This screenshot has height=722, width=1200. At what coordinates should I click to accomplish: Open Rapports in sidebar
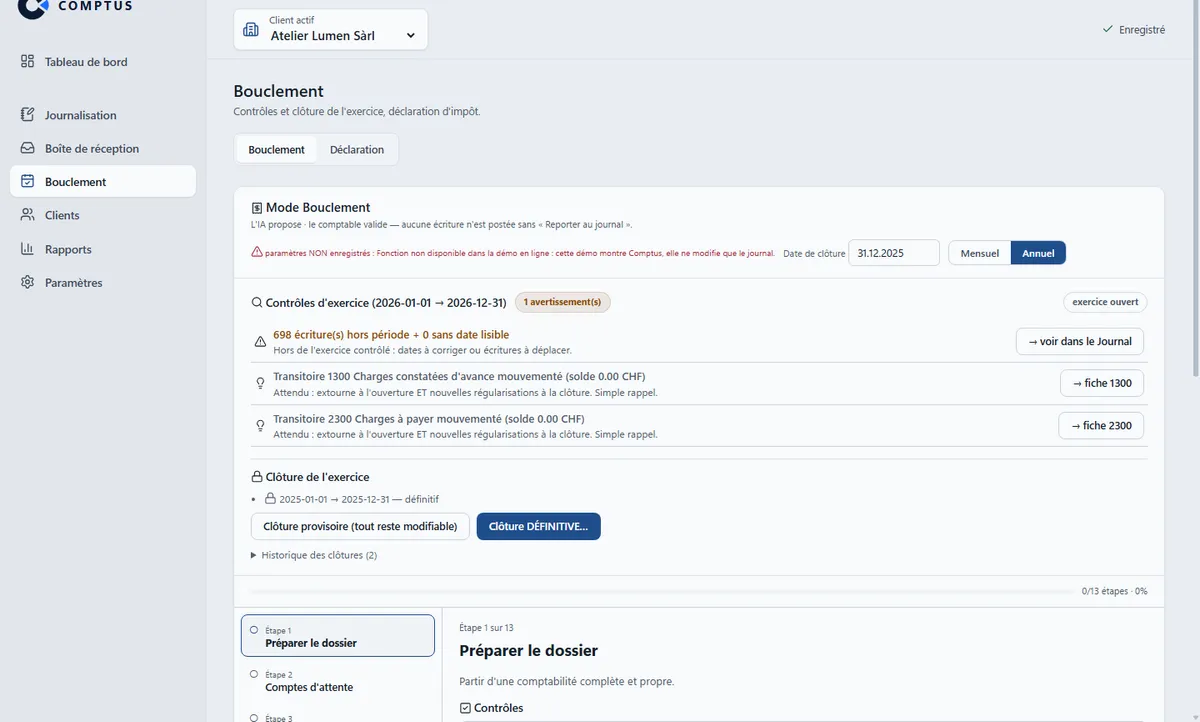(103, 249)
